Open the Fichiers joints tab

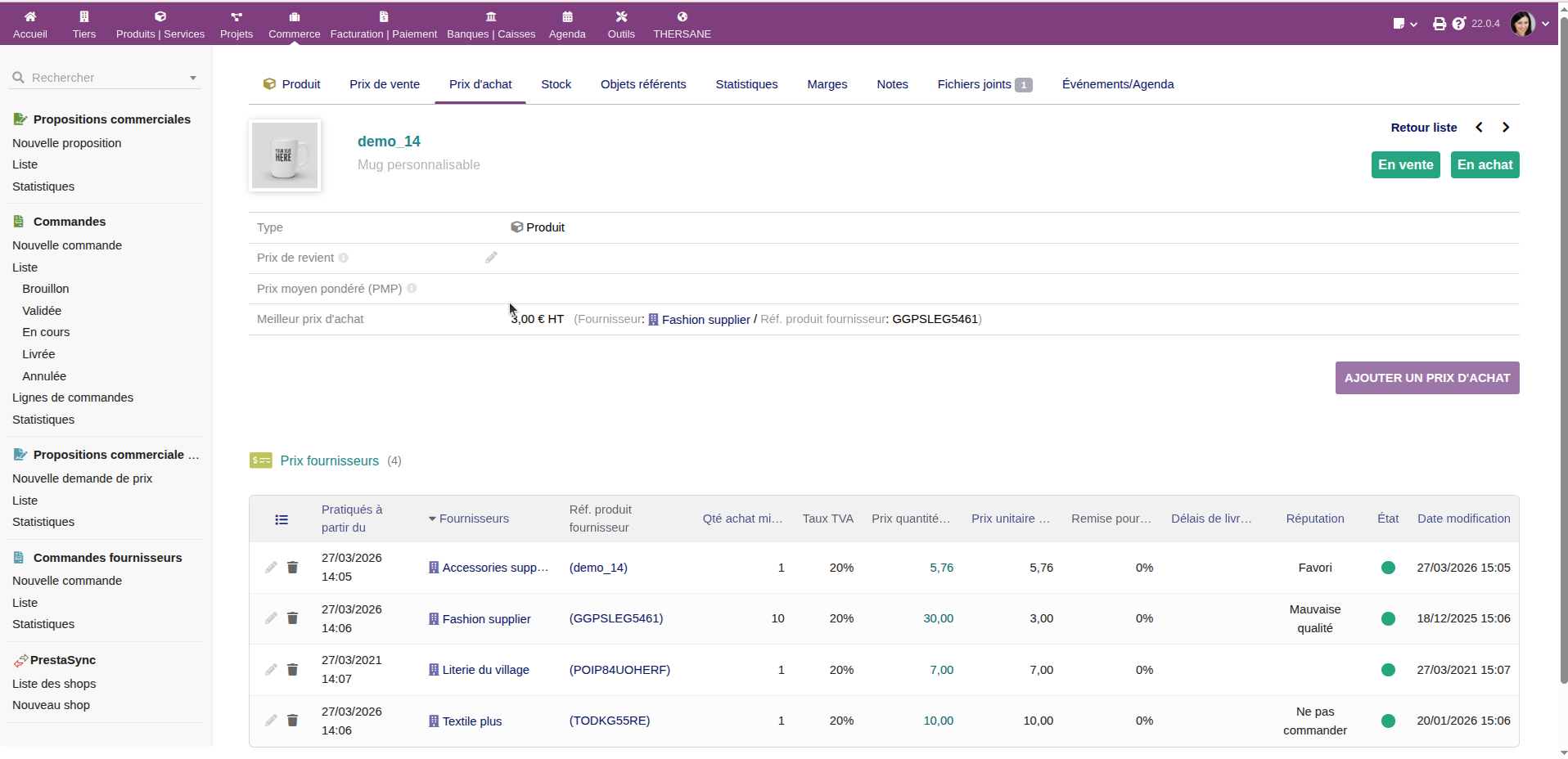(x=984, y=84)
